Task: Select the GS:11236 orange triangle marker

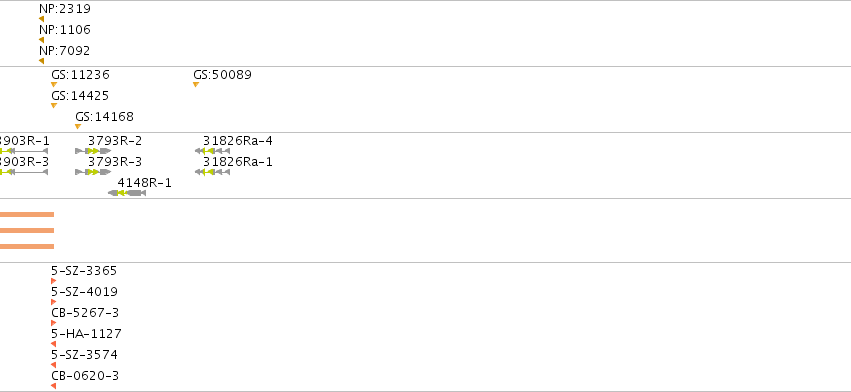Action: click(x=54, y=84)
